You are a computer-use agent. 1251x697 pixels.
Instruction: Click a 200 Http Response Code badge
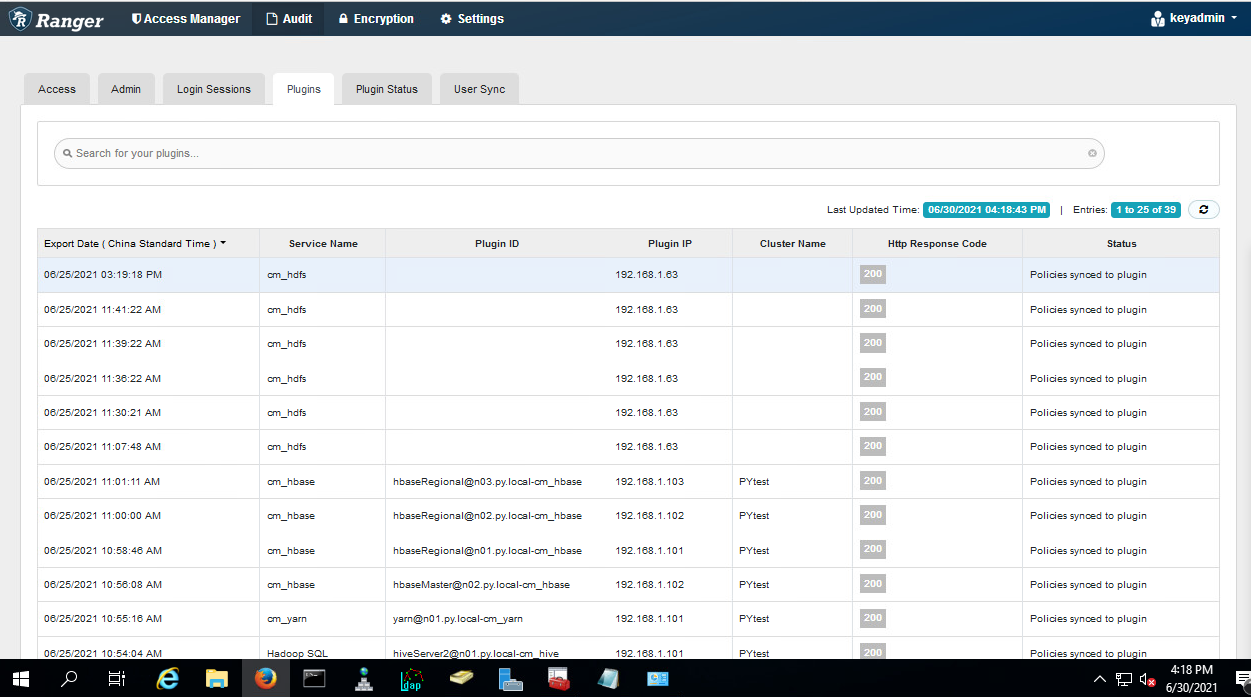pyautogui.click(x=872, y=273)
